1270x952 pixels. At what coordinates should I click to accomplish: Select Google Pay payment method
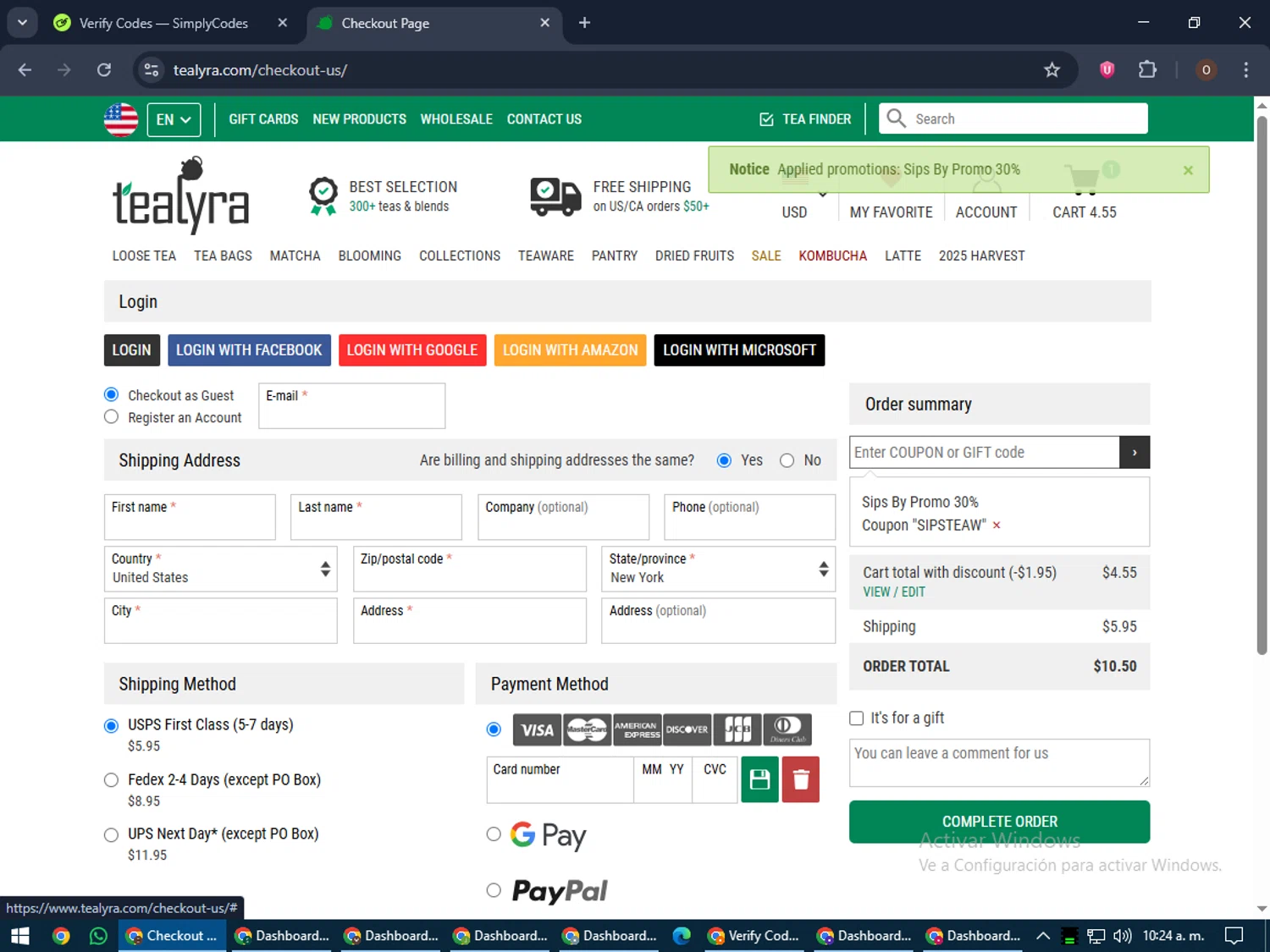tap(494, 834)
